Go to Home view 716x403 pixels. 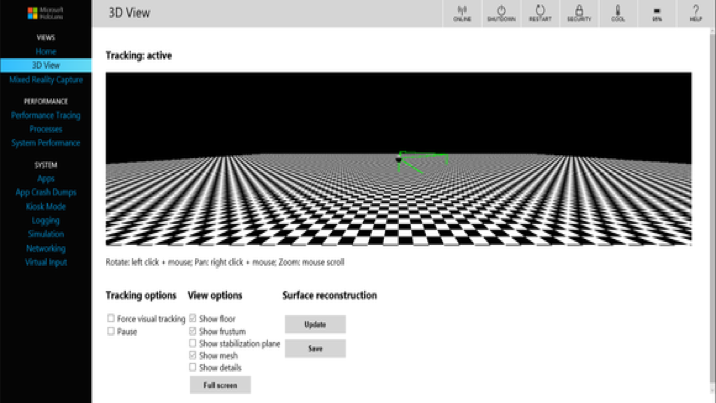click(x=46, y=52)
